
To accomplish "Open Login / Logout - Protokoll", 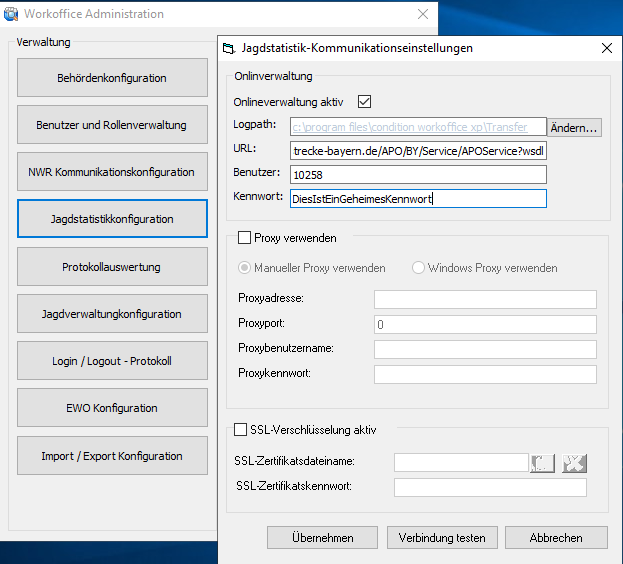I will click(x=112, y=361).
